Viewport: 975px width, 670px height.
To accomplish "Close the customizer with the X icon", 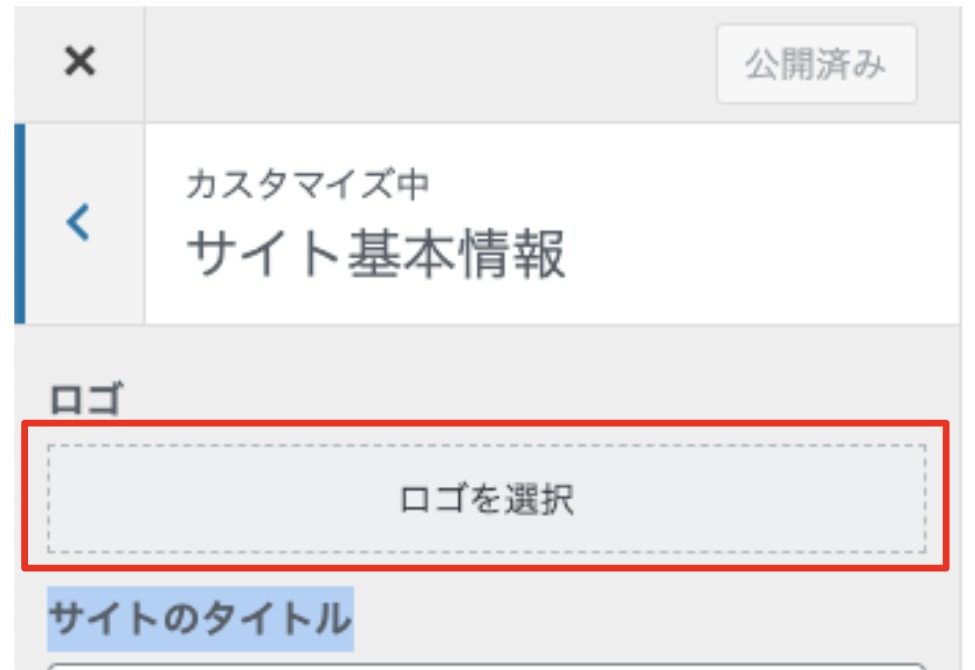I will 80,63.
